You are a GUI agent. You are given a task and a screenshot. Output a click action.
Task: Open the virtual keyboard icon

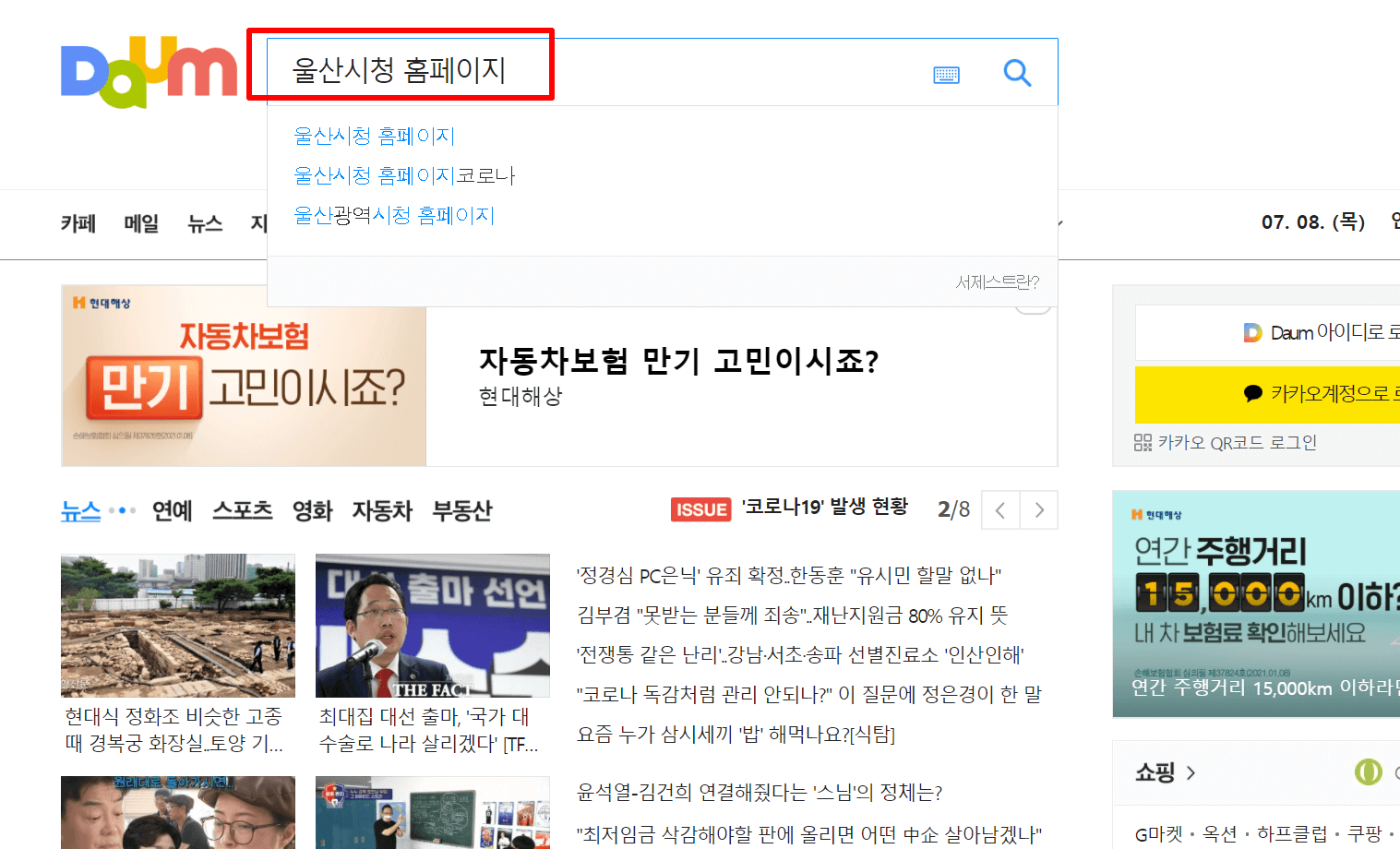(x=946, y=75)
